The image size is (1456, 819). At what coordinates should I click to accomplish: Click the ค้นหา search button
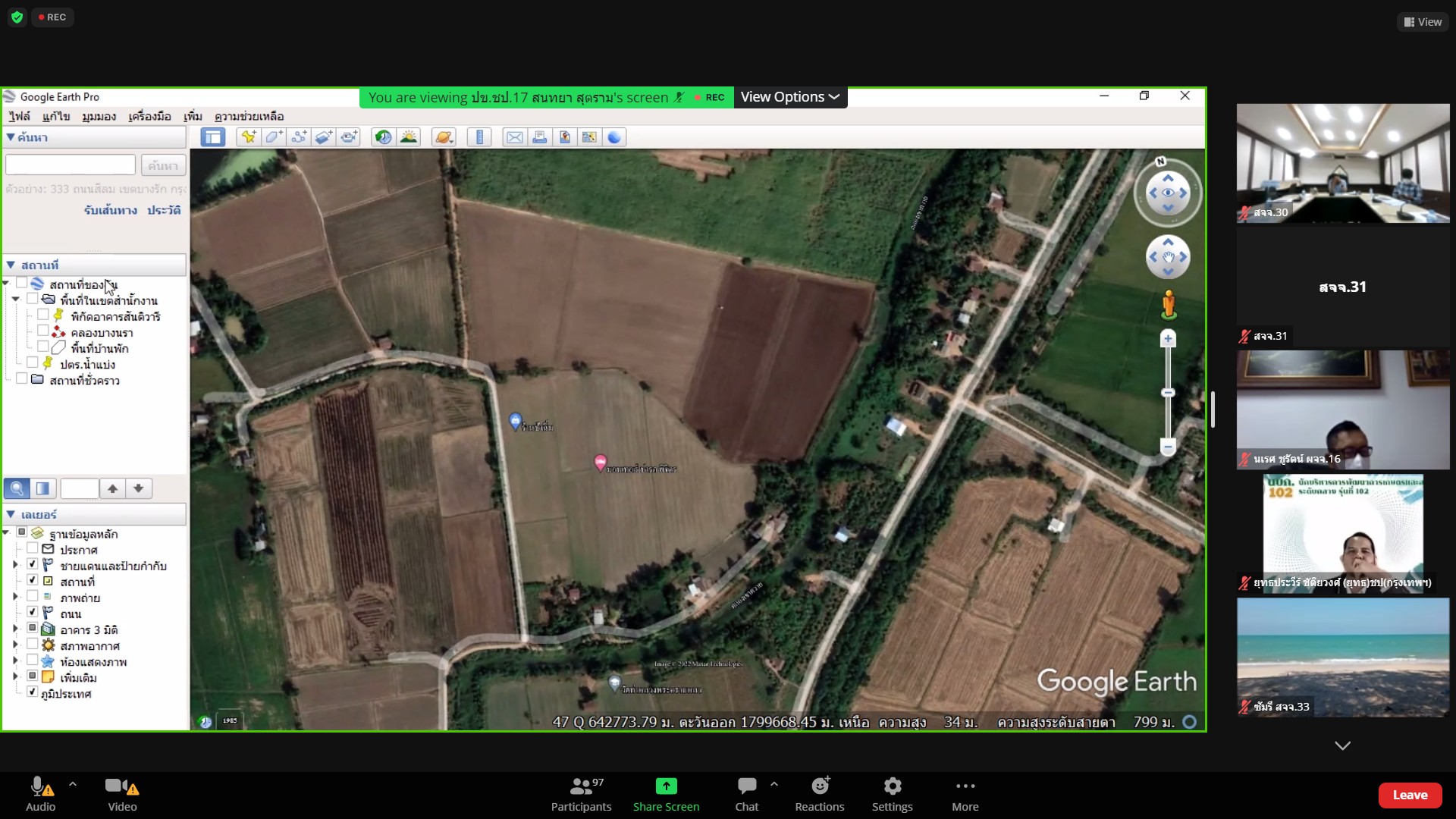tap(163, 165)
